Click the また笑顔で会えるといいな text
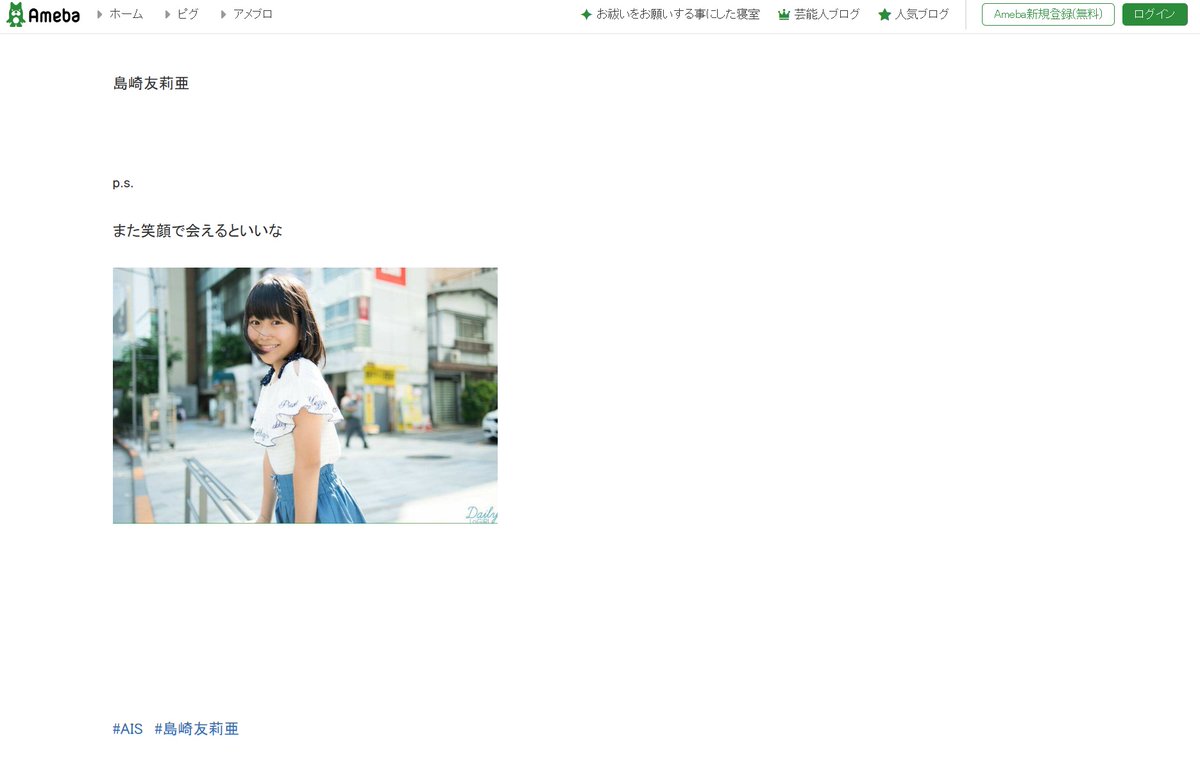This screenshot has width=1200, height=761. tap(198, 231)
